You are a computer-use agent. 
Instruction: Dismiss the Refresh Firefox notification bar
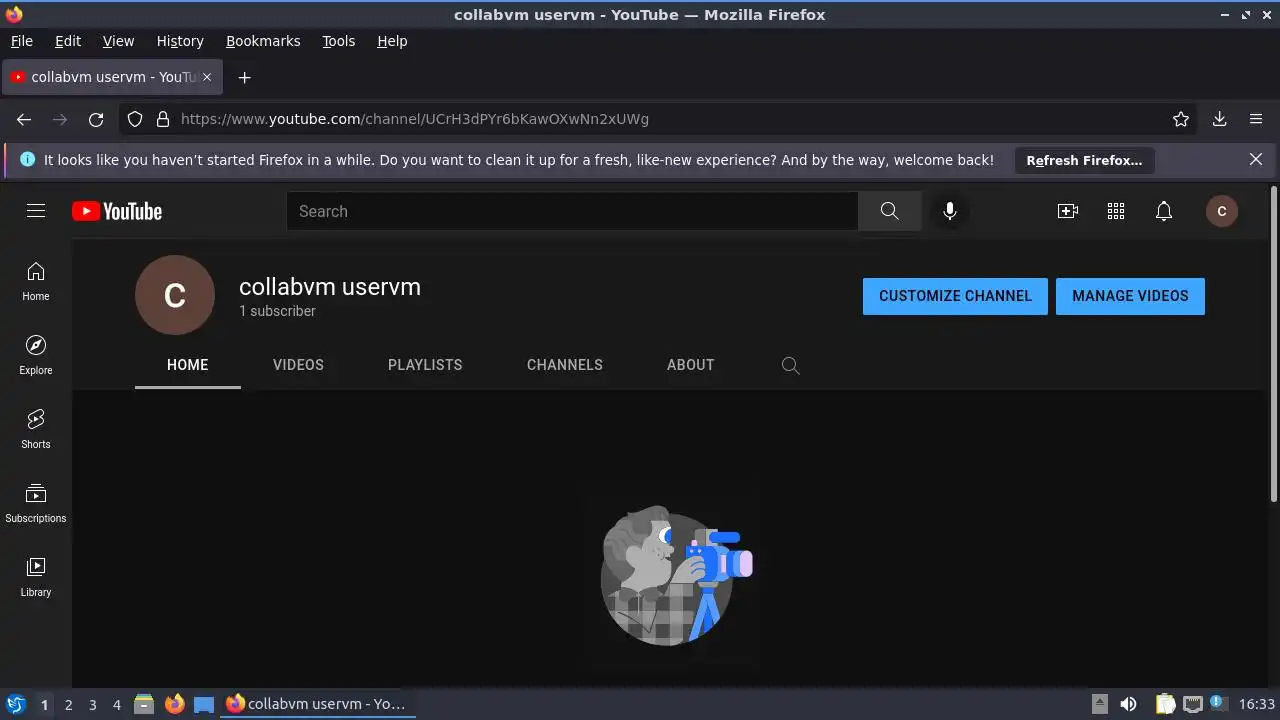coord(1256,159)
